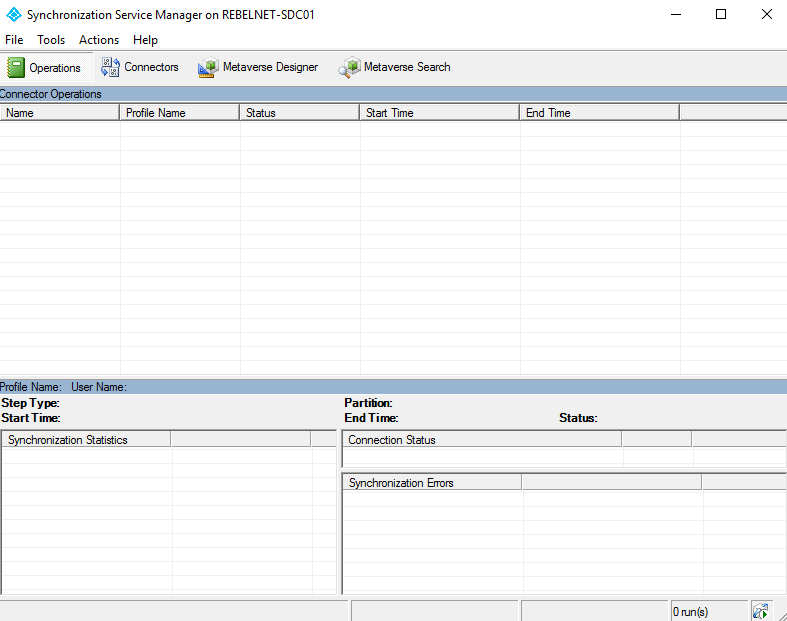Click Synchronization Statistics column header
This screenshot has width=787, height=621.
tap(86, 439)
